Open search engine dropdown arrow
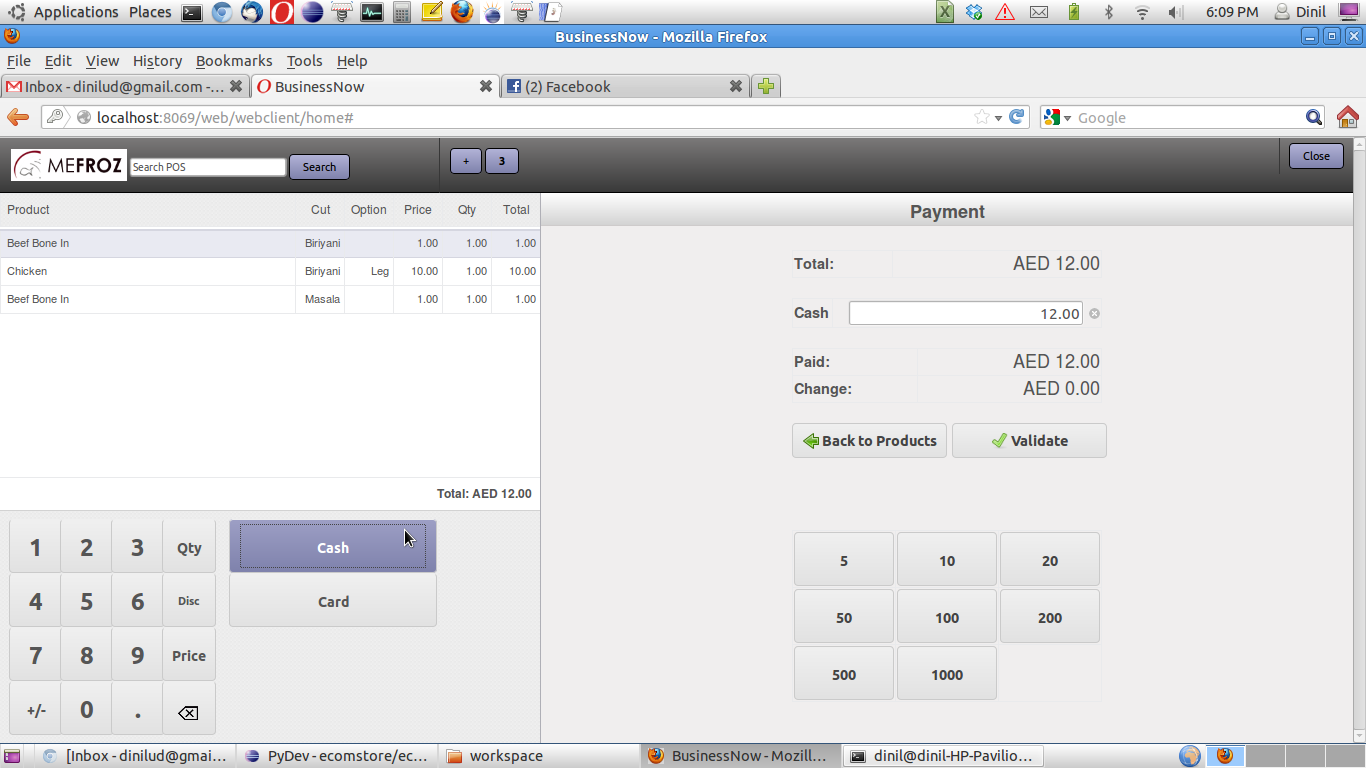This screenshot has height=768, width=1366. pos(1067,118)
